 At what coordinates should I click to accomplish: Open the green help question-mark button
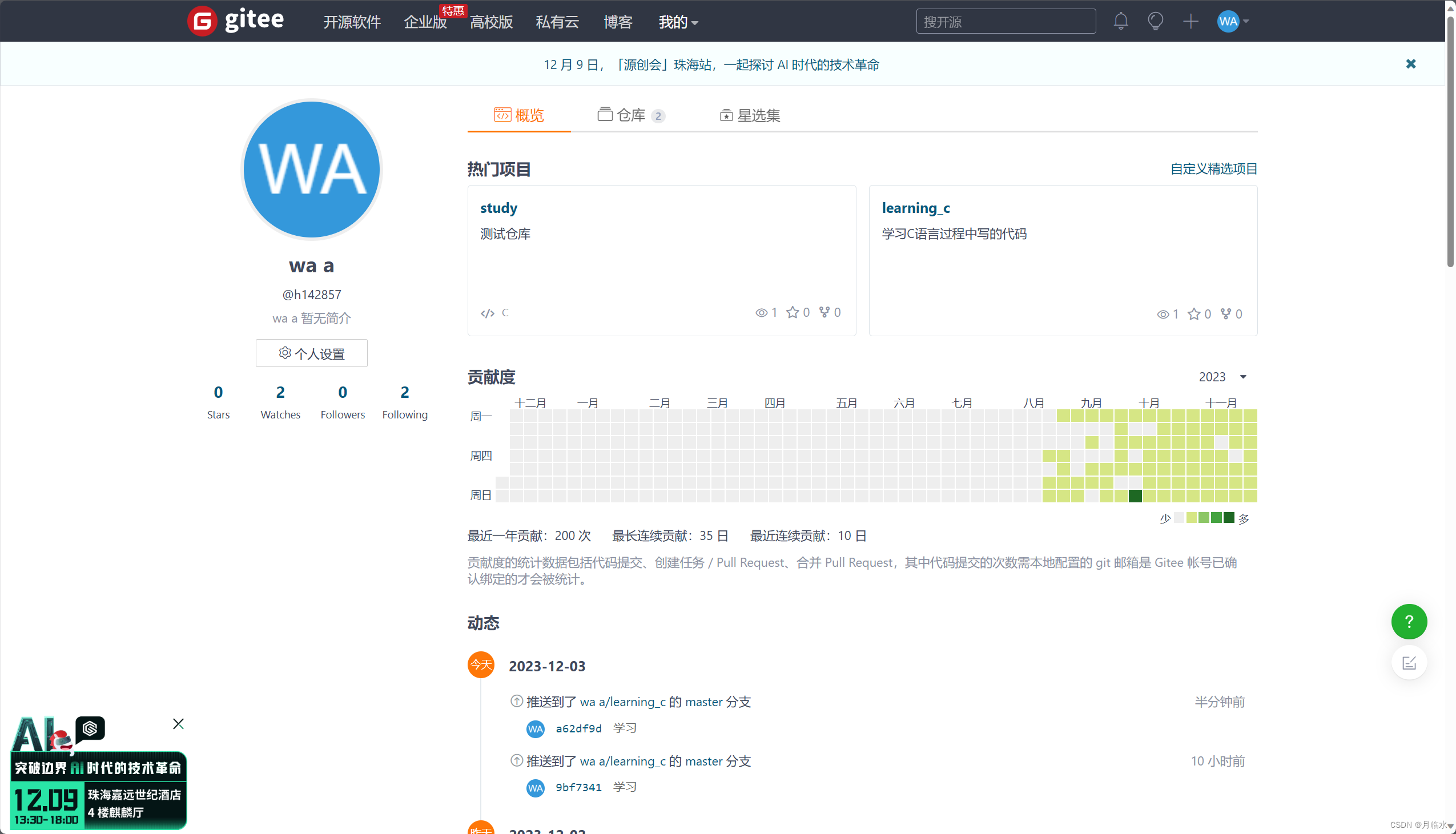pyautogui.click(x=1409, y=622)
